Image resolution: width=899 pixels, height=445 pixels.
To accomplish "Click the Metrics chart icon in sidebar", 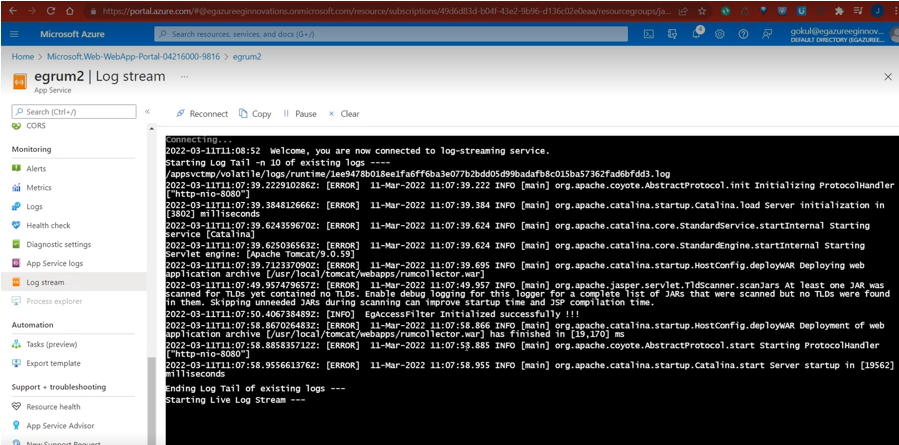I will [x=16, y=188].
